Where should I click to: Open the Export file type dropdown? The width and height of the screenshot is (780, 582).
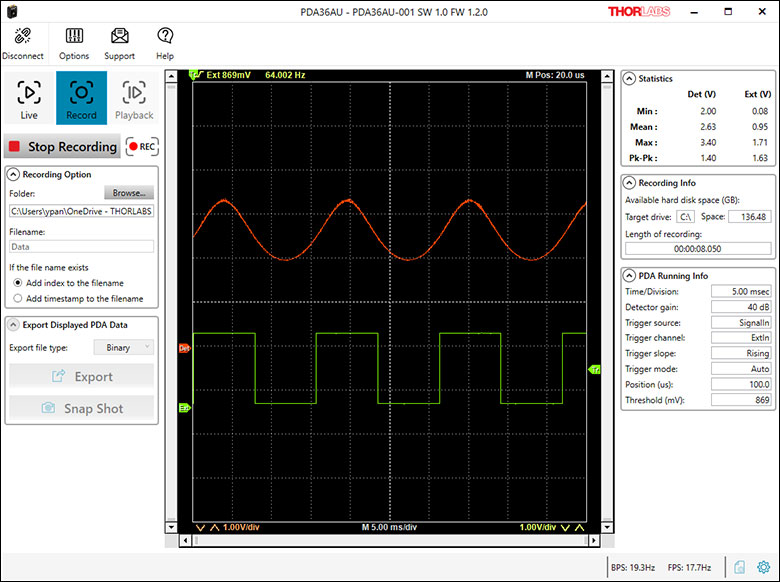pyautogui.click(x=123, y=347)
